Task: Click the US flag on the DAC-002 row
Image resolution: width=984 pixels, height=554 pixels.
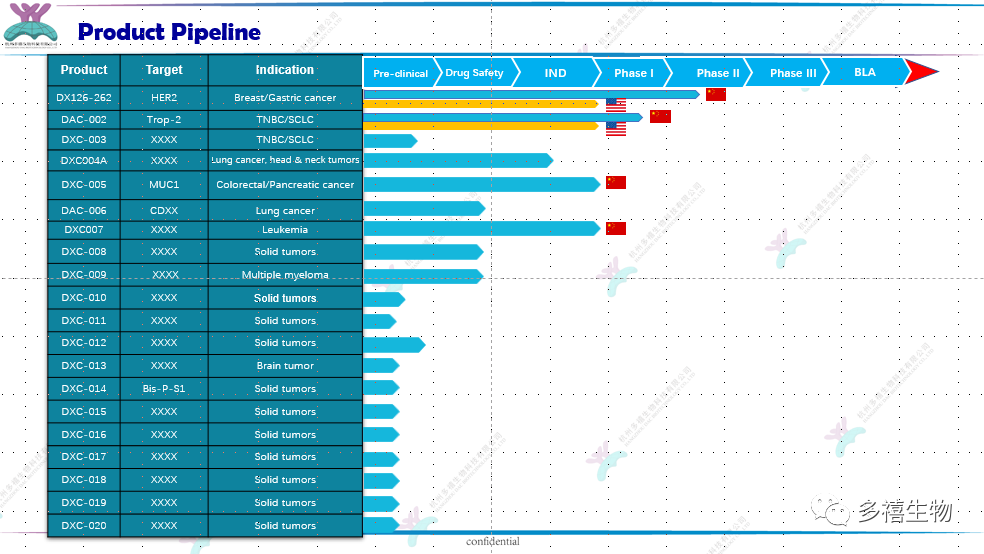Action: (616, 128)
